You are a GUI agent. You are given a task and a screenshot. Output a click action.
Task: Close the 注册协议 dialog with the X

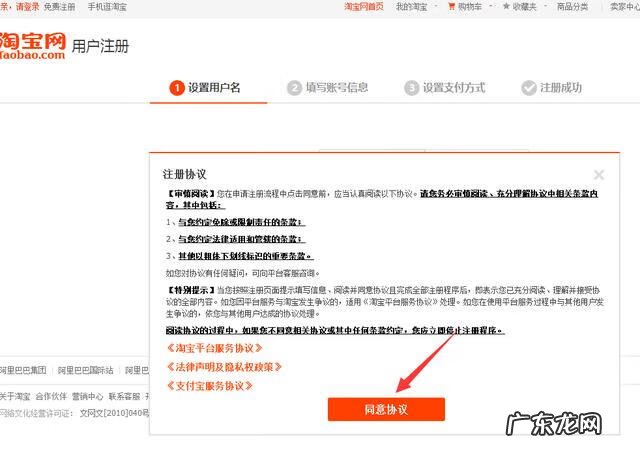coord(599,175)
